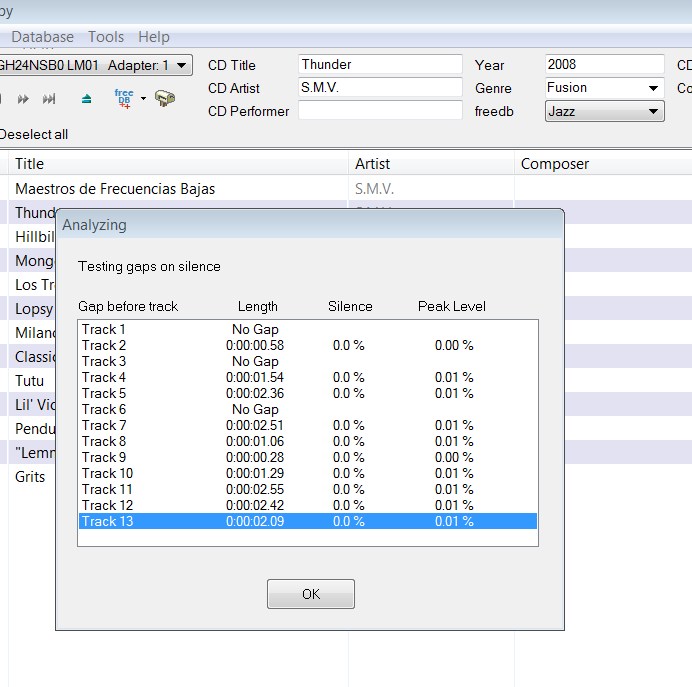Sort by the Composer column header
Screen dimensions: 692x687
pos(603,164)
